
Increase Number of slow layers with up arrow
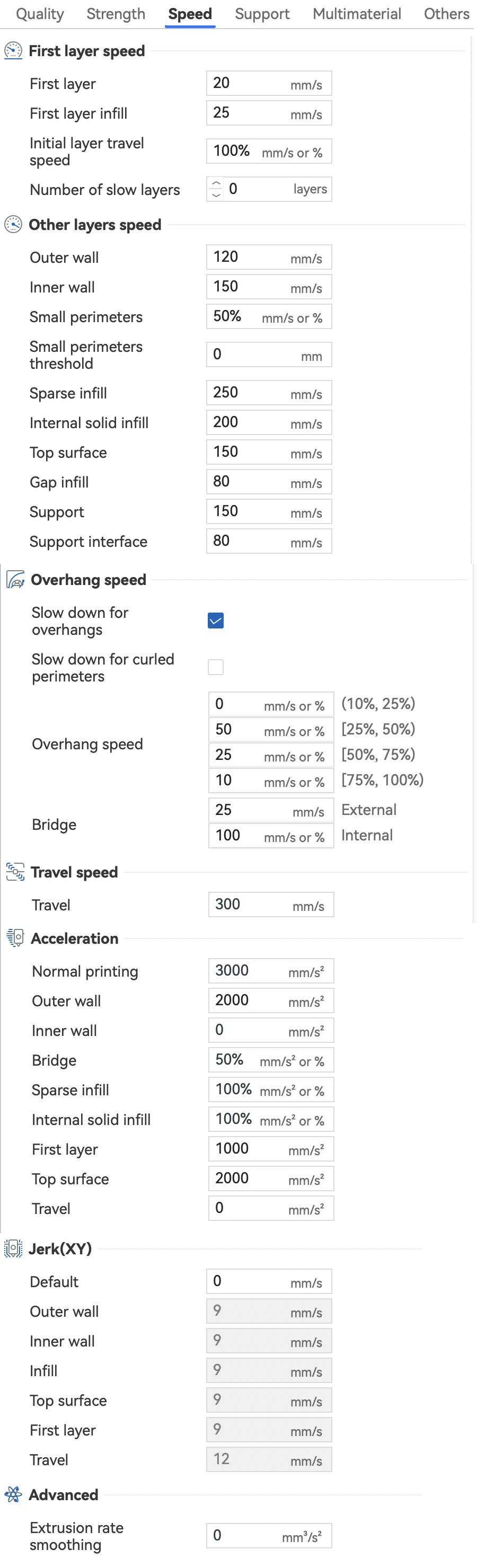coord(215,183)
